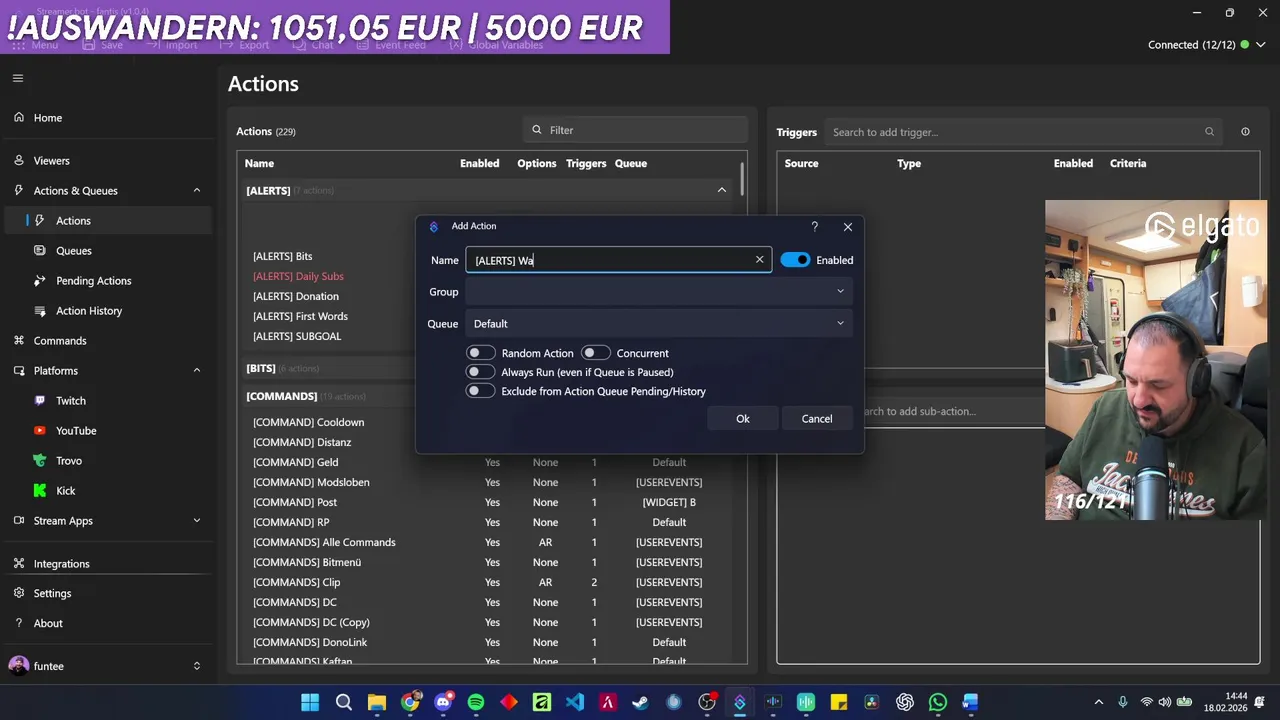Toggle the sidebar hamburger menu icon
Image resolution: width=1280 pixels, height=720 pixels.
tap(18, 78)
